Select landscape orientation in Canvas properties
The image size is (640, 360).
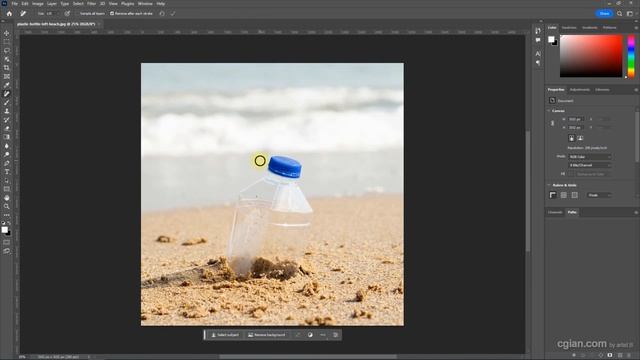(580, 138)
